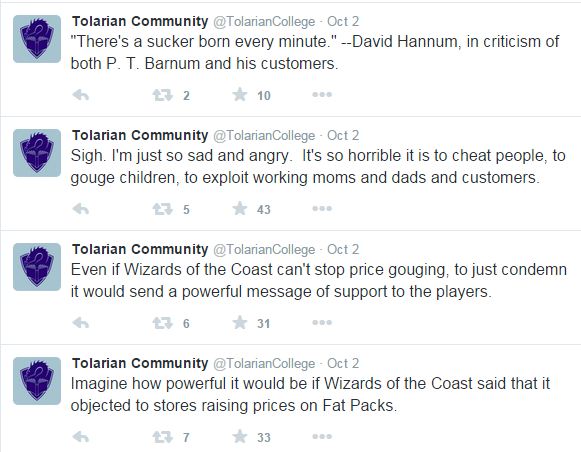Open Tolarian Community profile from first tweet
581x452 pixels.
[x=140, y=21]
